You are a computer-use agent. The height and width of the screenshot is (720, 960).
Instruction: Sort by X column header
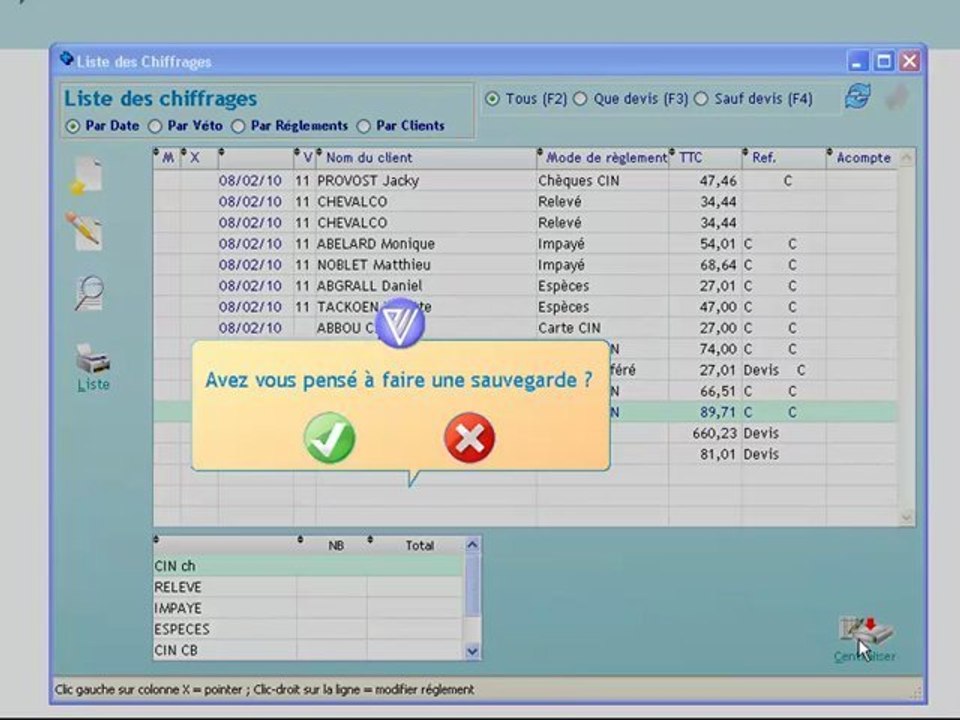coord(199,158)
